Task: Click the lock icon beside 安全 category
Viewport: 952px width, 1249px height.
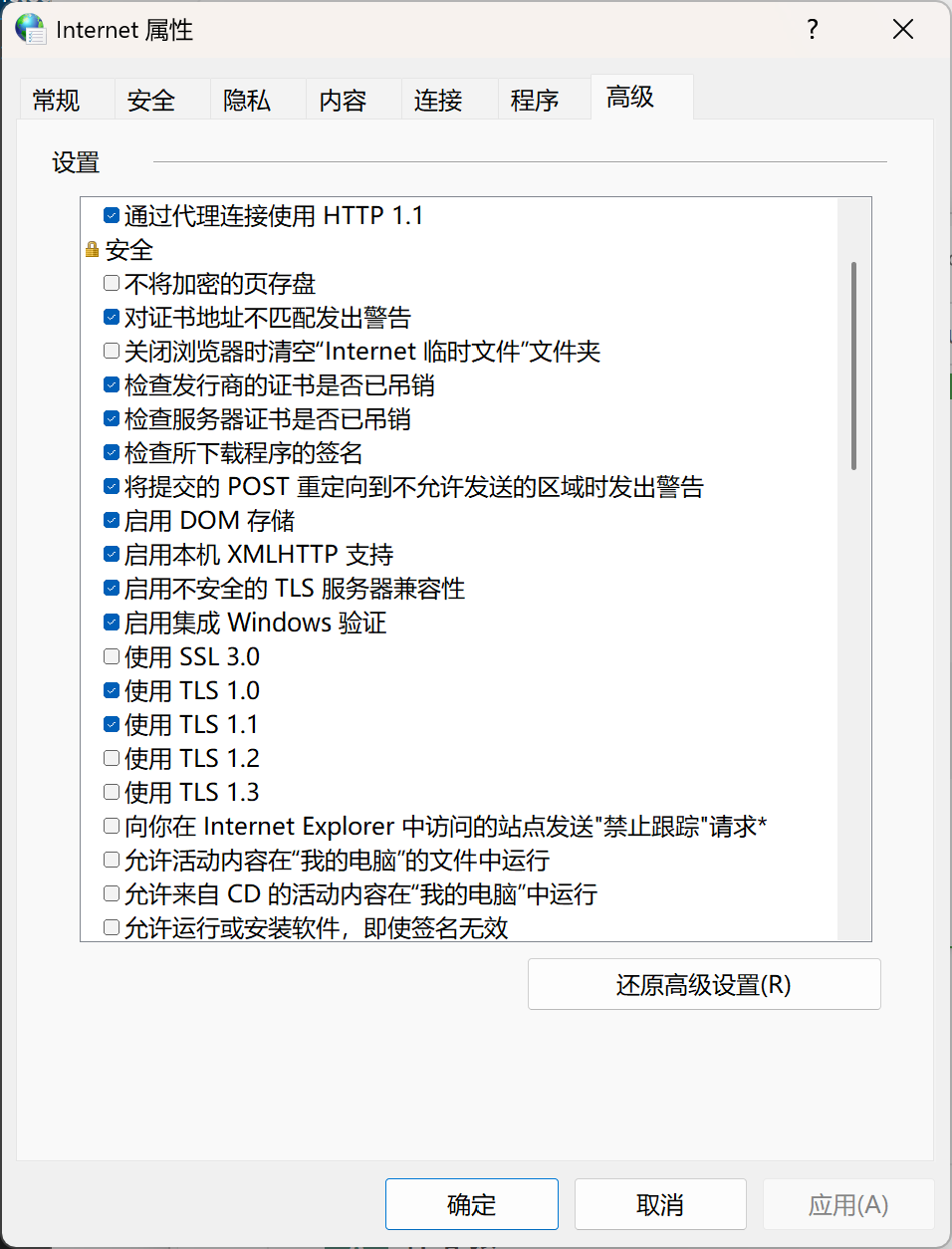Action: [93, 249]
